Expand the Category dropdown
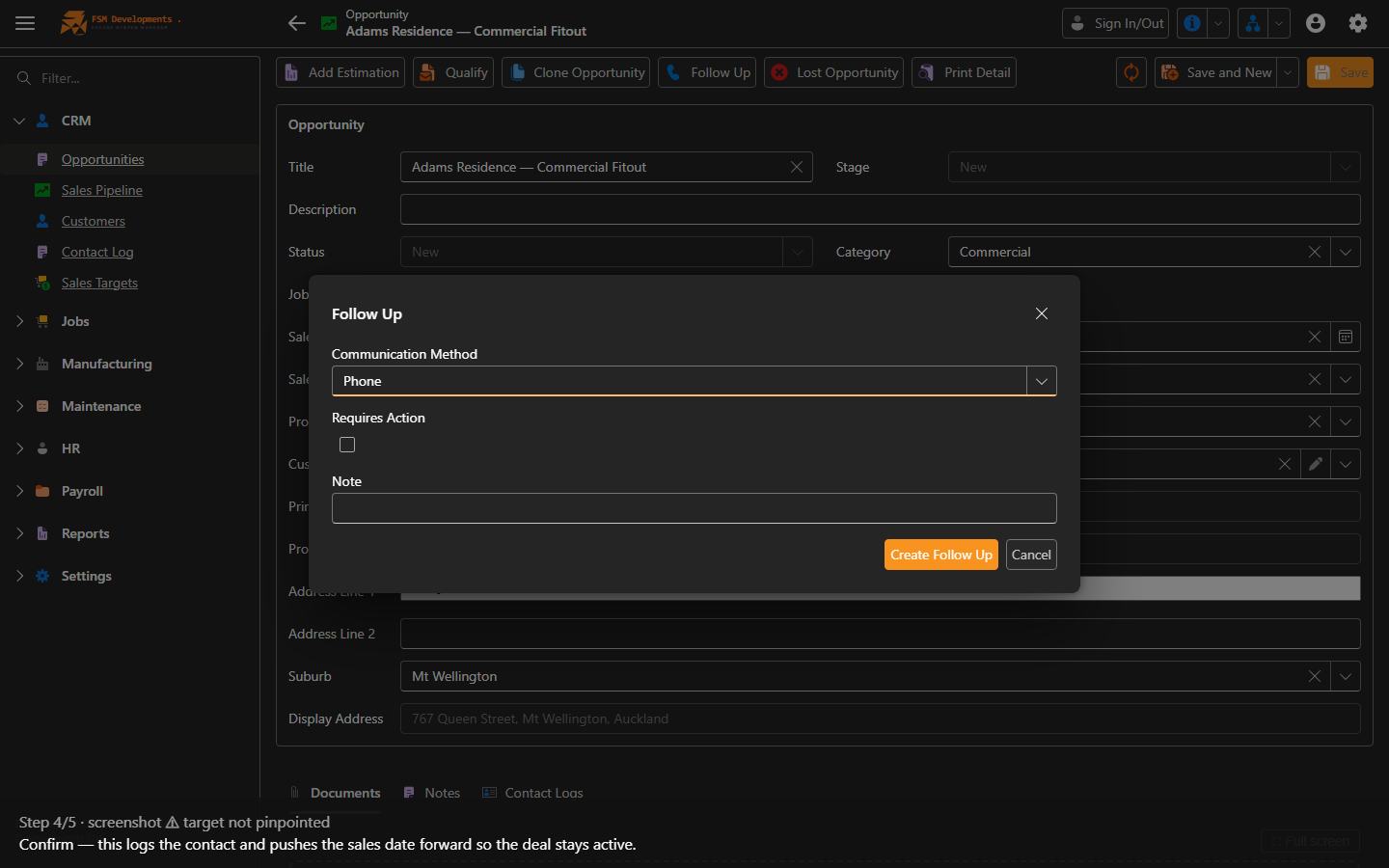This screenshot has height=868, width=1389. click(1346, 252)
